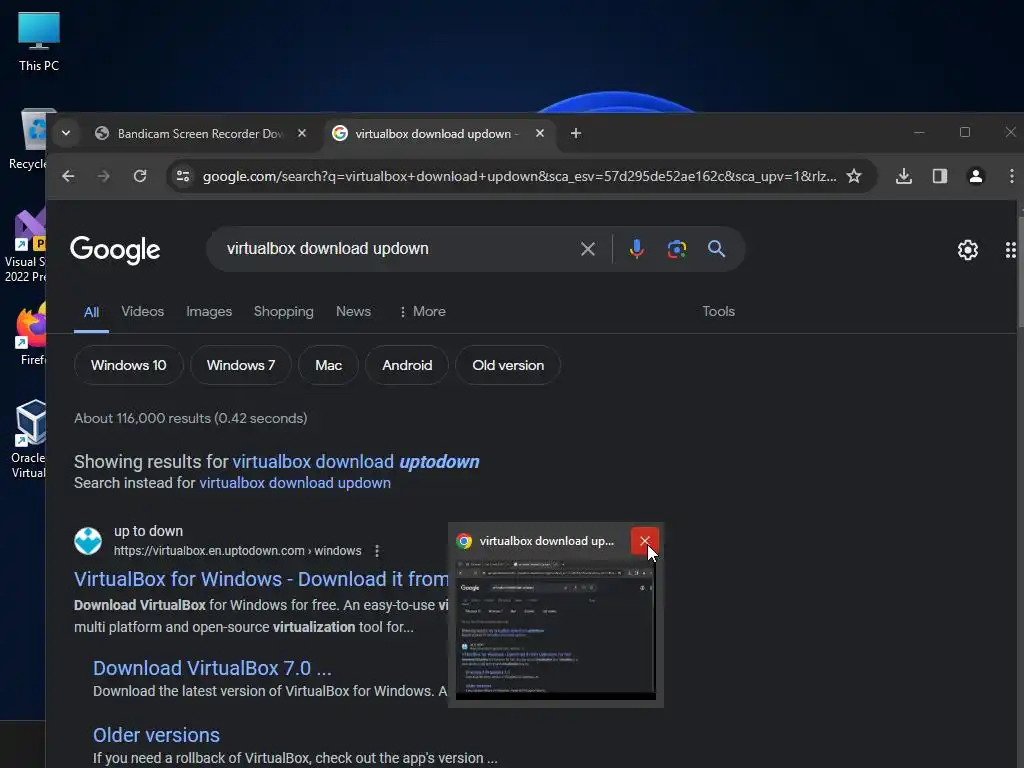The image size is (1024, 768).
Task: Toggle the Chrome side panel
Action: click(940, 176)
